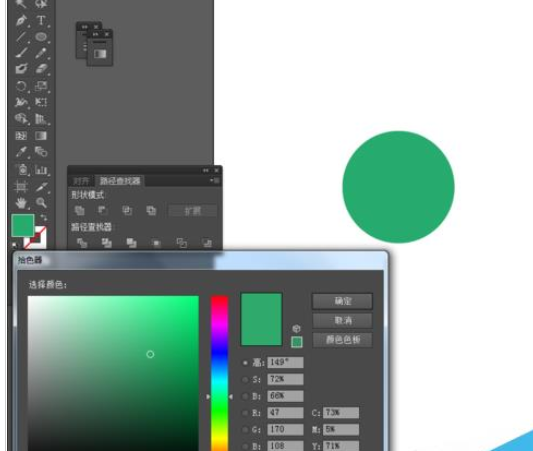The image size is (533, 451).
Task: Click Unite in Pathfinder shape modes
Action: [x=79, y=211]
